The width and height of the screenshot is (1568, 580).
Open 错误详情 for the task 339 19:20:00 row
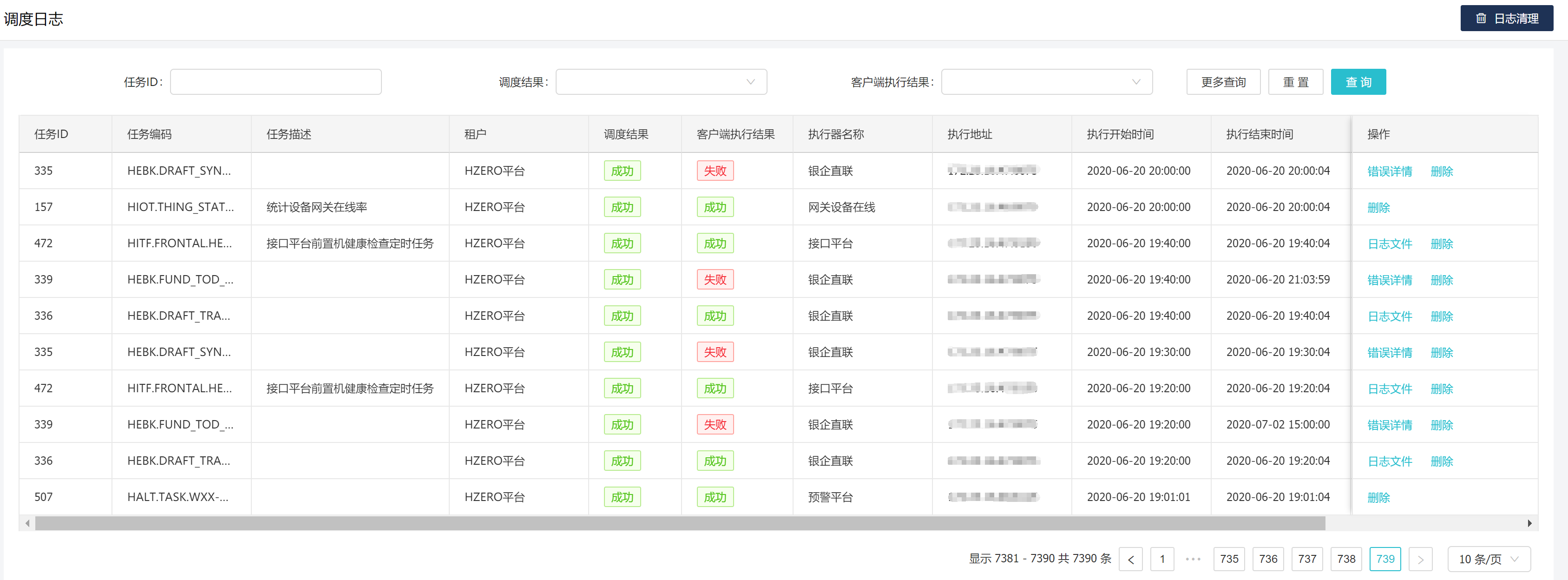coord(1389,425)
